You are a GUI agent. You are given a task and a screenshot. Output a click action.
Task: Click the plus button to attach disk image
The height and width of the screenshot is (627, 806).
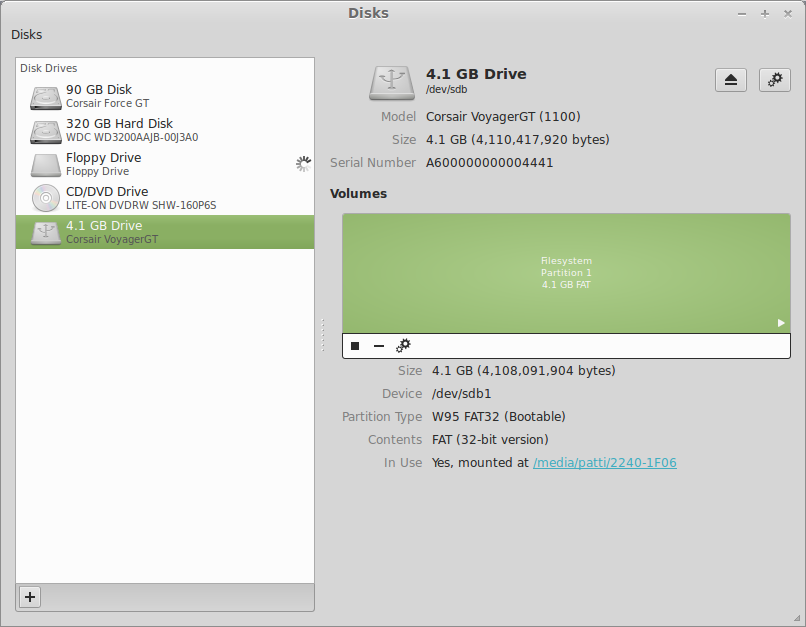(30, 597)
